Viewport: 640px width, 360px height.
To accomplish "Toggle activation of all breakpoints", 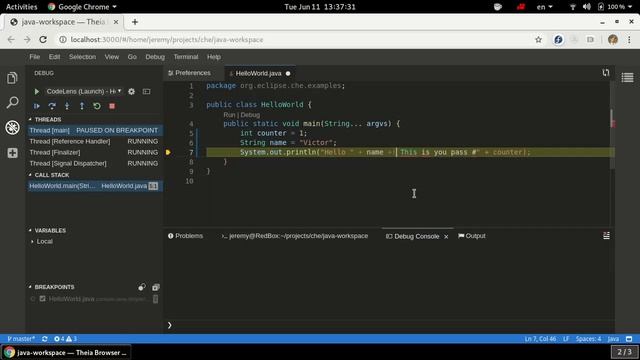I will tap(142, 287).
